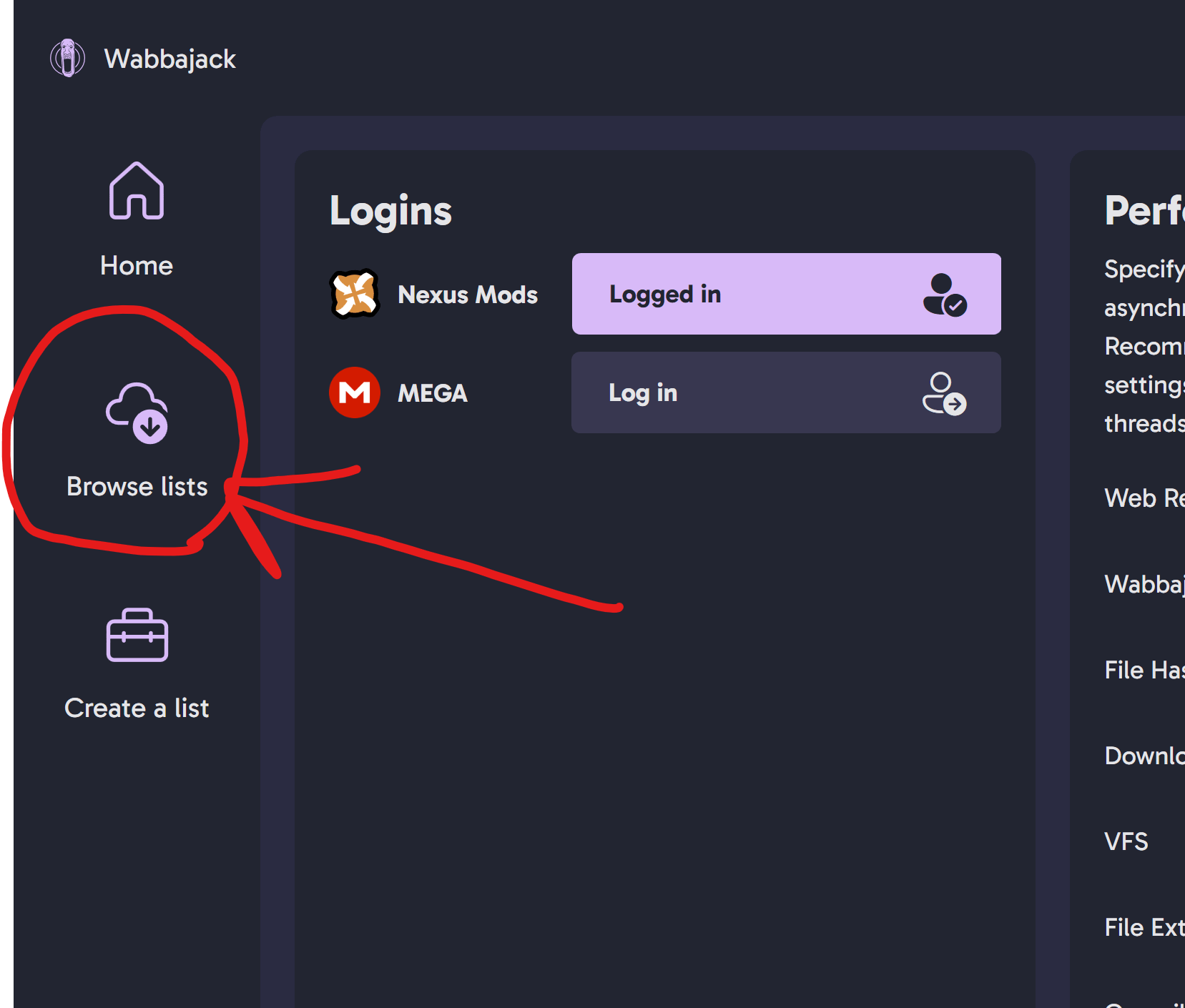Click the Create a list toolbox icon
1185x1008 pixels.
(137, 635)
